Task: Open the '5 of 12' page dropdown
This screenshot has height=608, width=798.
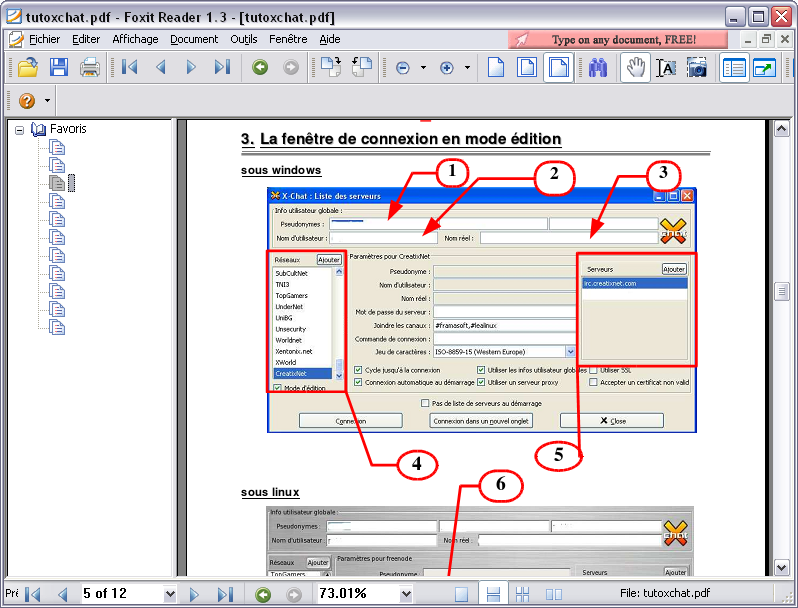Action: pos(170,594)
